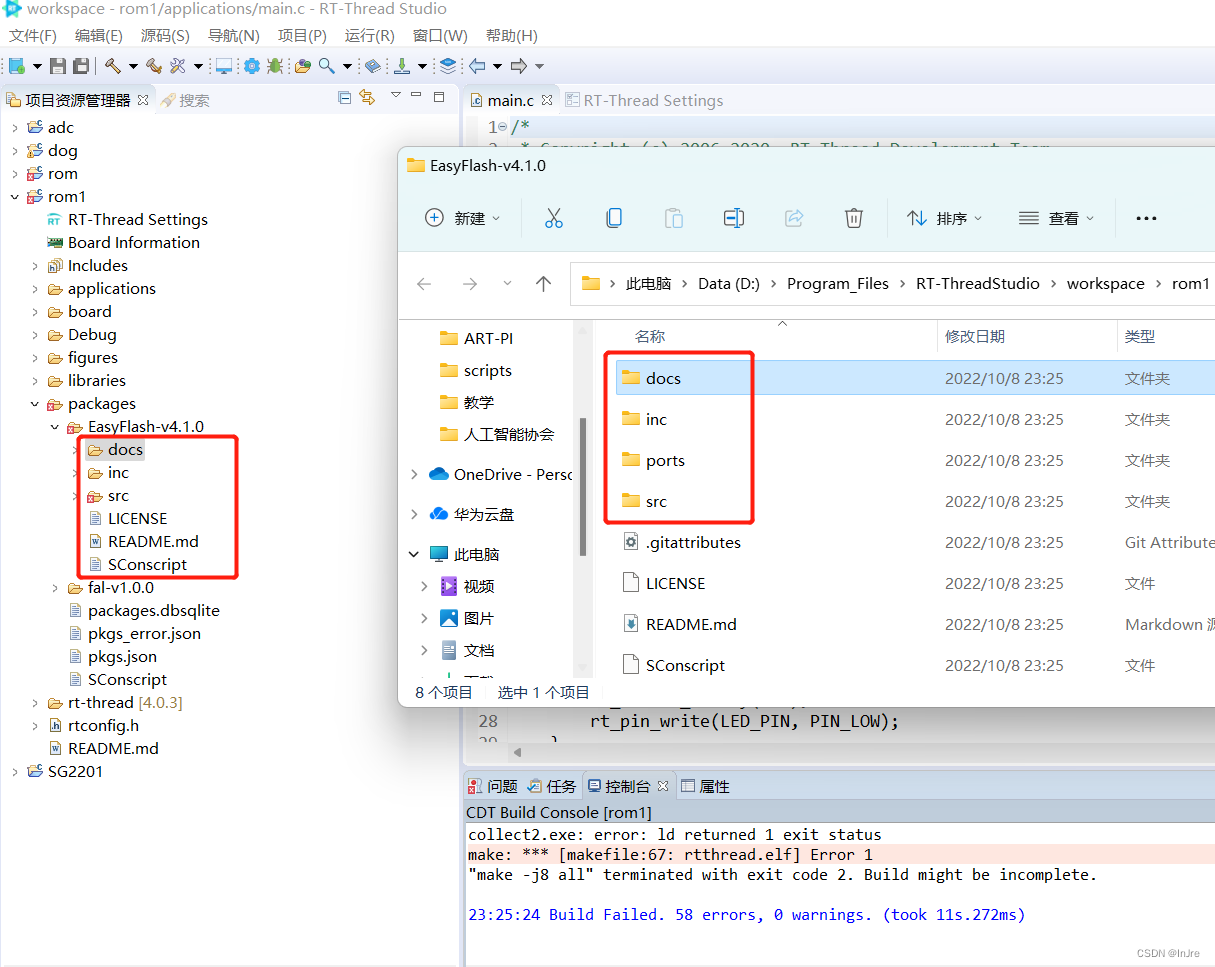Image resolution: width=1215 pixels, height=967 pixels.
Task: Open the project explorer view menu triangle
Action: tap(396, 96)
